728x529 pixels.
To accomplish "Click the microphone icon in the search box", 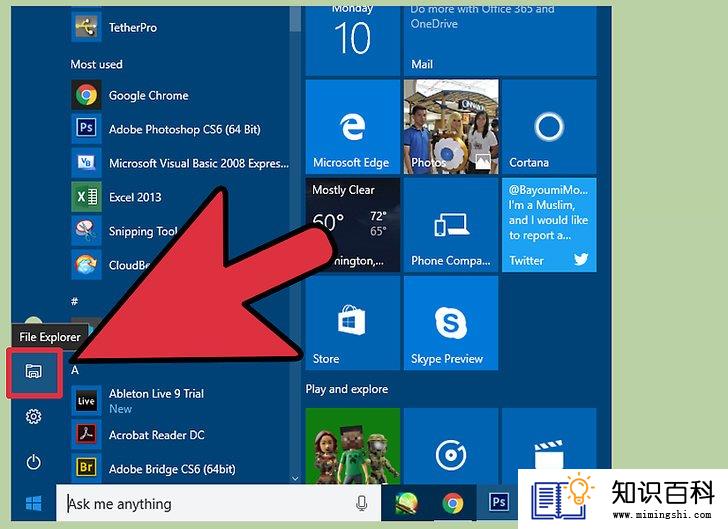I will click(361, 503).
